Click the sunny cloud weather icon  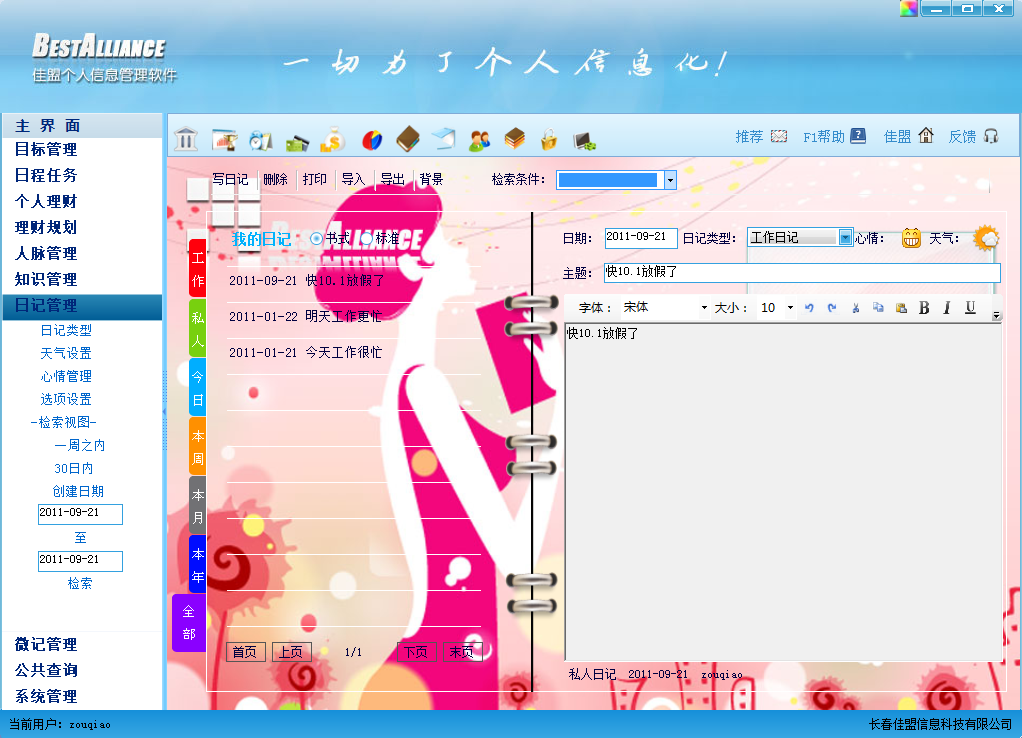986,238
